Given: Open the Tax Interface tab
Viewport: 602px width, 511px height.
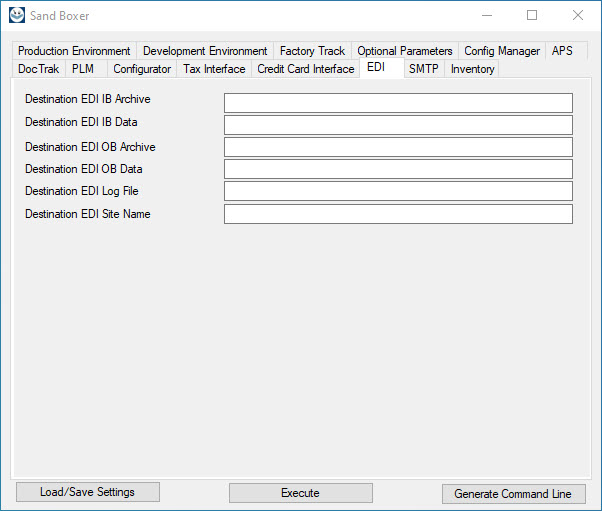Looking at the screenshot, I should pyautogui.click(x=214, y=69).
